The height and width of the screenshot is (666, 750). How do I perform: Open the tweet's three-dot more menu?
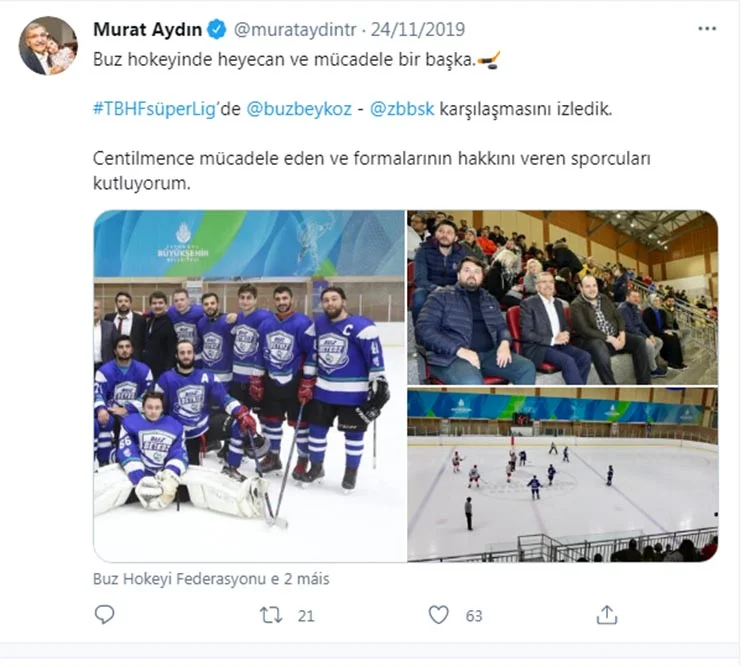(x=707, y=29)
